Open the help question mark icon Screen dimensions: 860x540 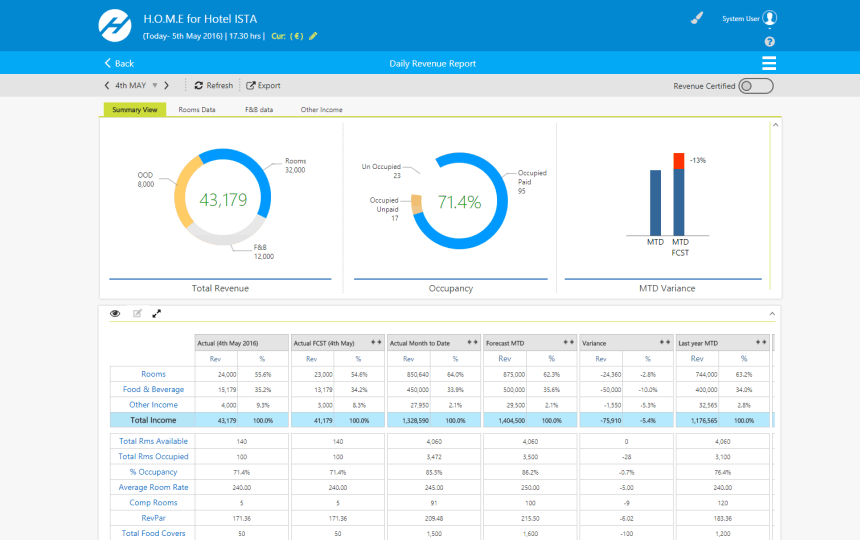[x=770, y=42]
